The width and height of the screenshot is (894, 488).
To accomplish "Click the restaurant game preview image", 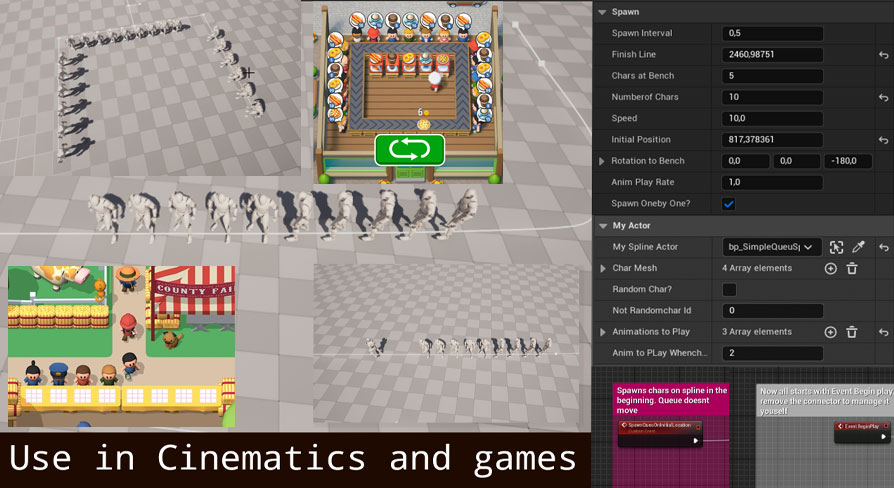I will coord(408,92).
